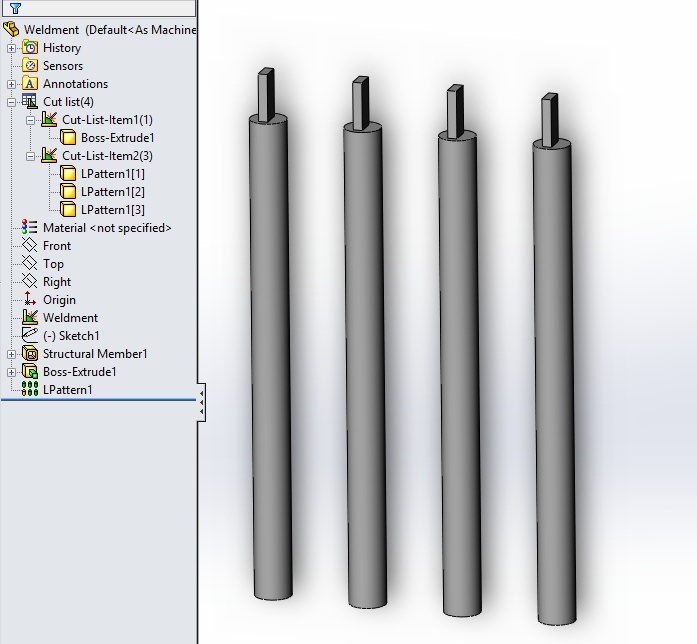The width and height of the screenshot is (697, 644).
Task: Click the Sketch1 sketch icon
Action: click(x=30, y=335)
